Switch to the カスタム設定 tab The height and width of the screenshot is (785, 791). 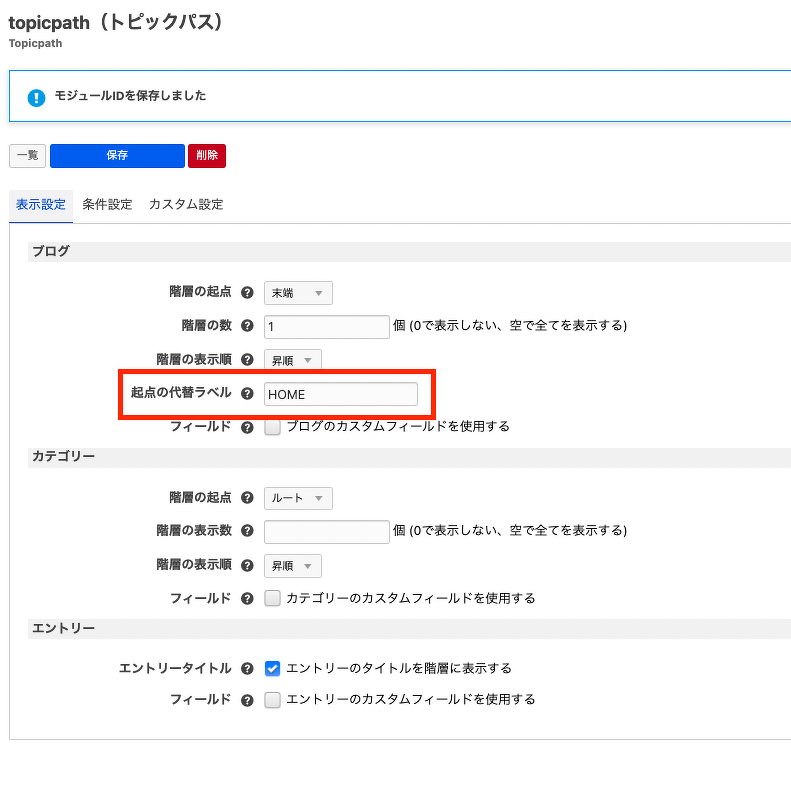[x=186, y=204]
